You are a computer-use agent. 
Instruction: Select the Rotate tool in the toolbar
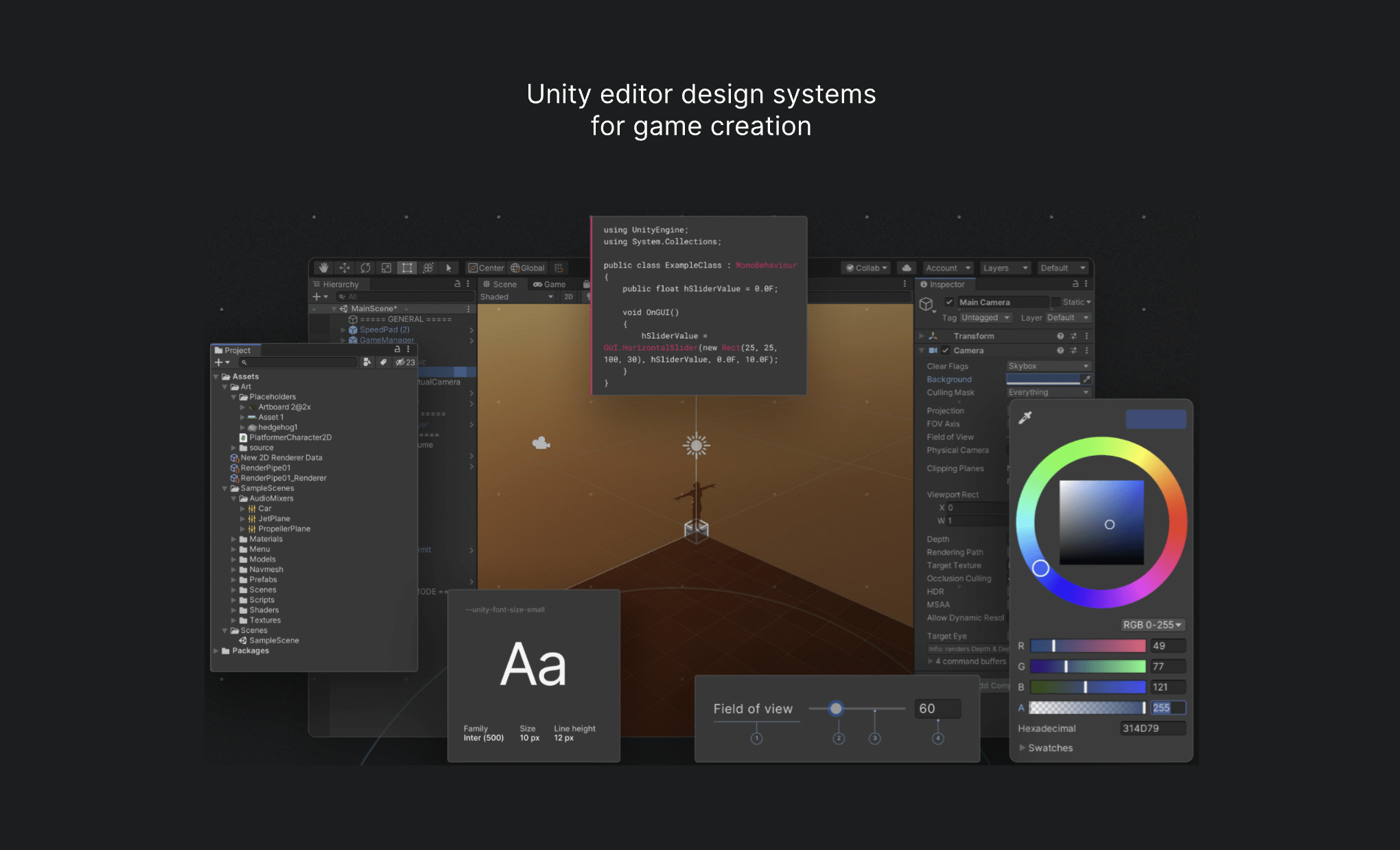(366, 268)
